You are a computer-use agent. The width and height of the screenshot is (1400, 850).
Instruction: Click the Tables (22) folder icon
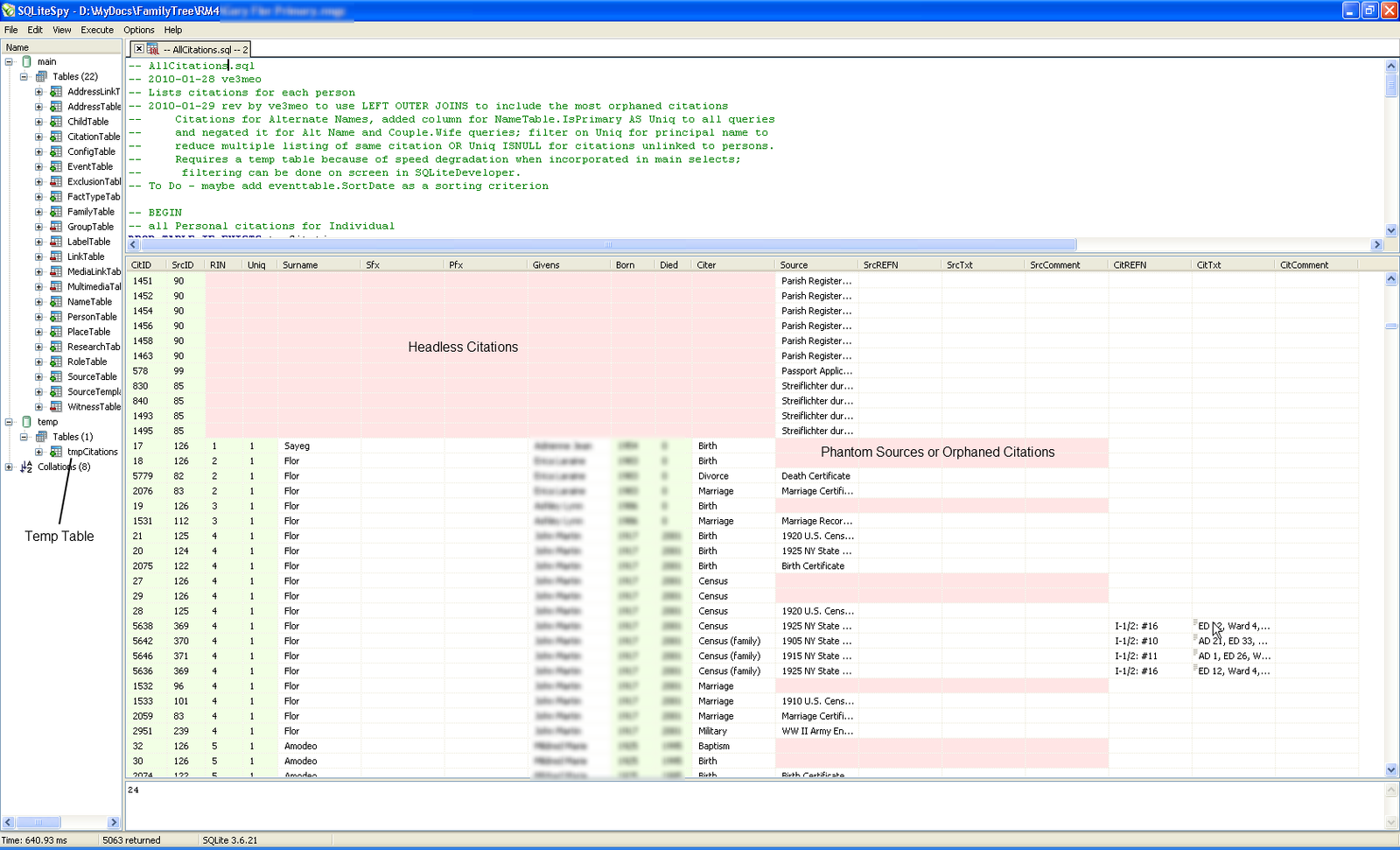coord(41,76)
